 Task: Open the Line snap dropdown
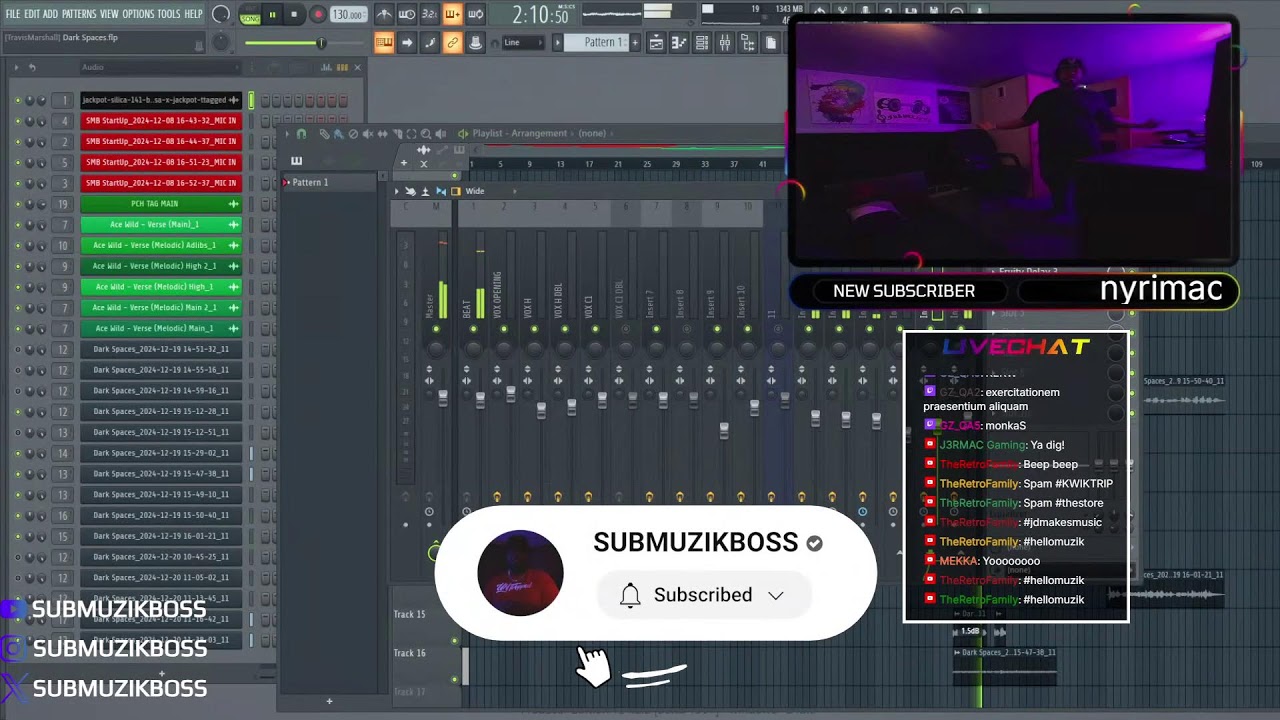tap(523, 43)
